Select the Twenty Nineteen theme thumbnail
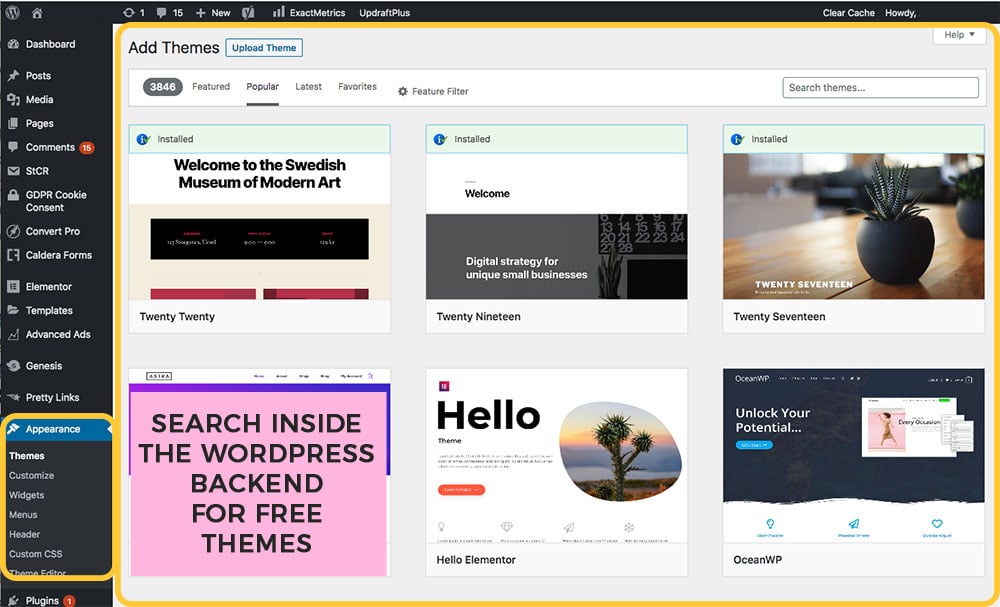 [x=557, y=226]
